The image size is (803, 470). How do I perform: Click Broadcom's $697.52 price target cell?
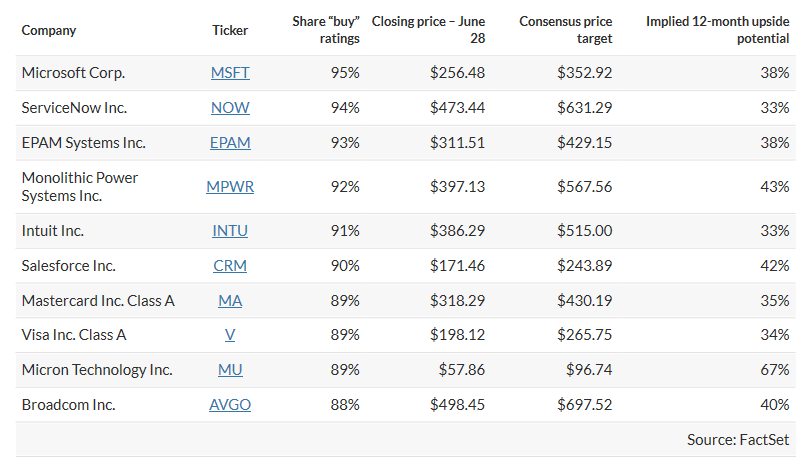(x=585, y=405)
